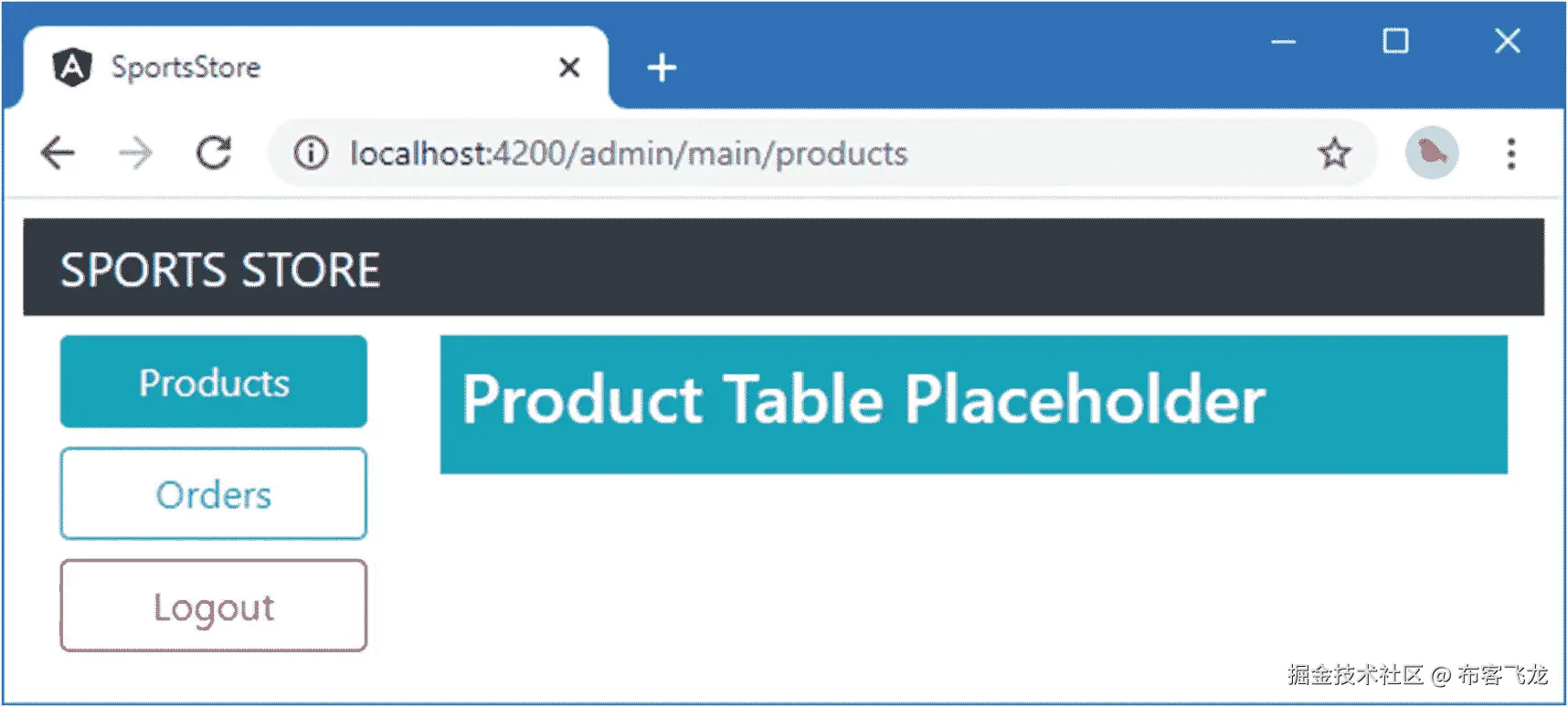Open Chrome's three-dot menu
Screen dimensions: 1568x707
(1511, 153)
